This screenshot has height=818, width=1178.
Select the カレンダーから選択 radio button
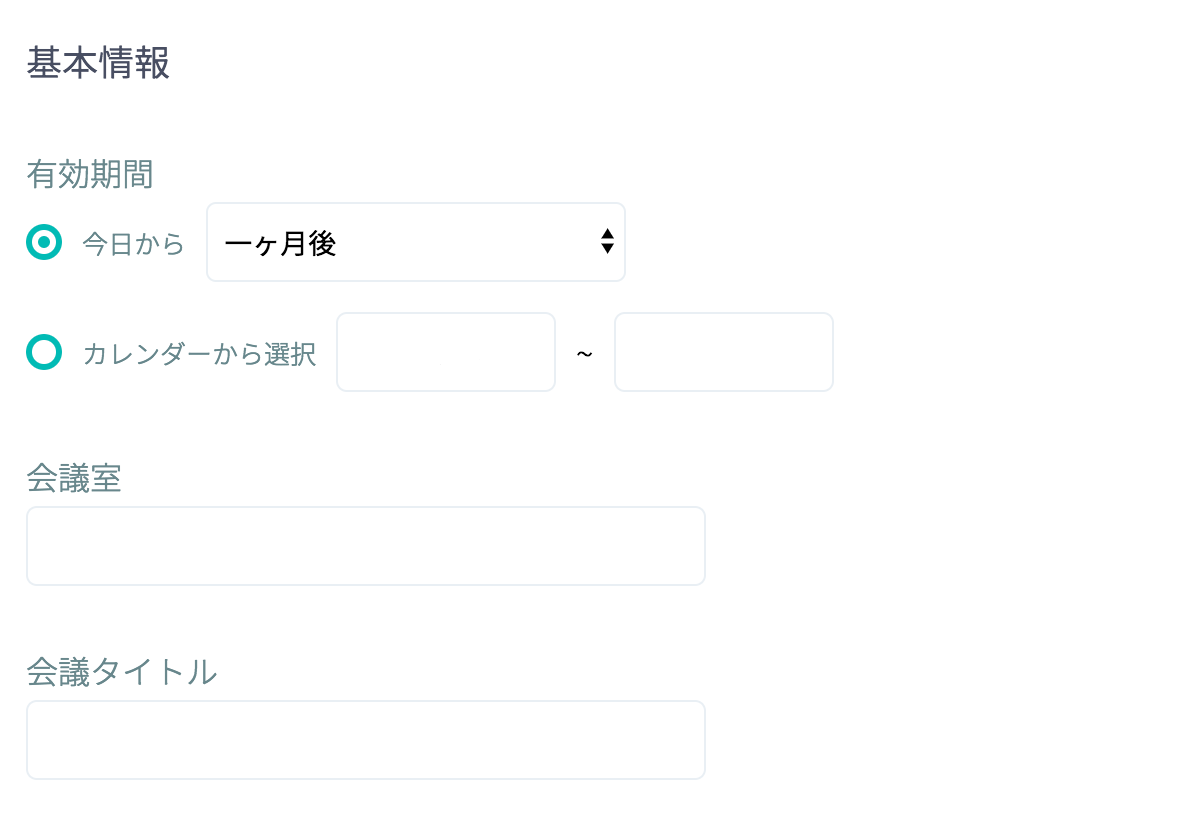point(44,352)
